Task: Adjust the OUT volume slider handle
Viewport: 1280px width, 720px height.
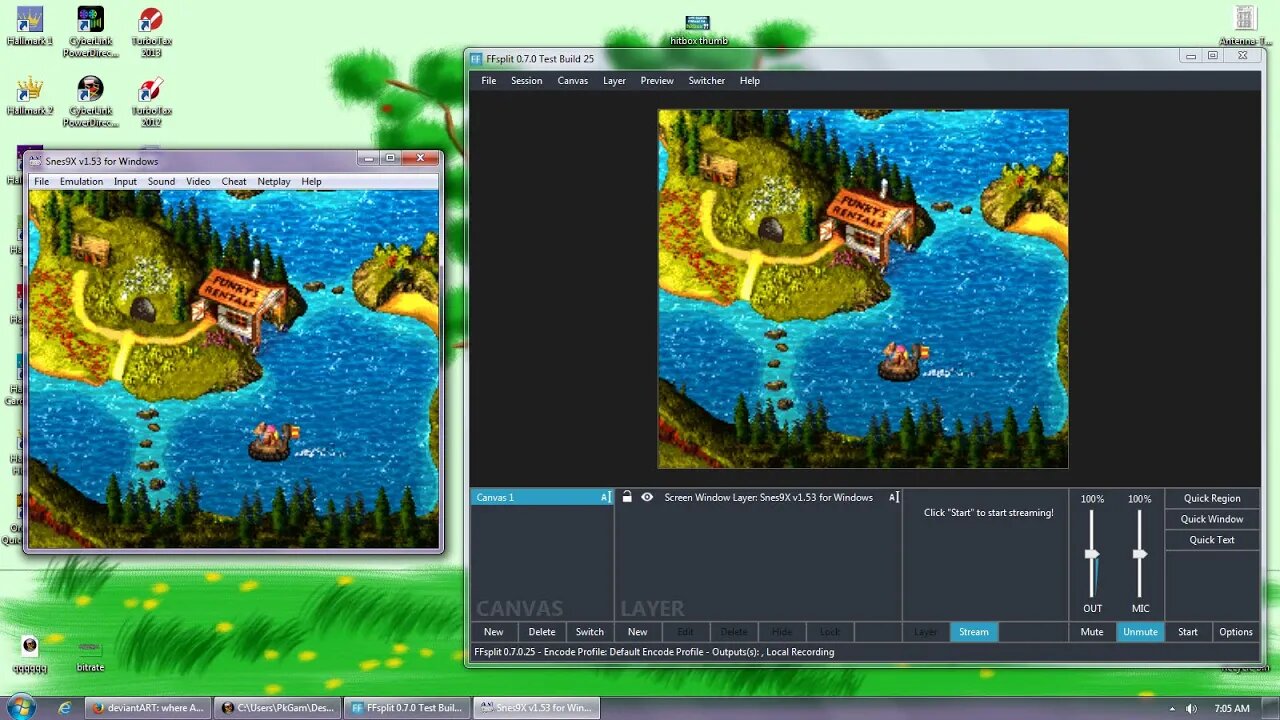Action: click(x=1092, y=554)
